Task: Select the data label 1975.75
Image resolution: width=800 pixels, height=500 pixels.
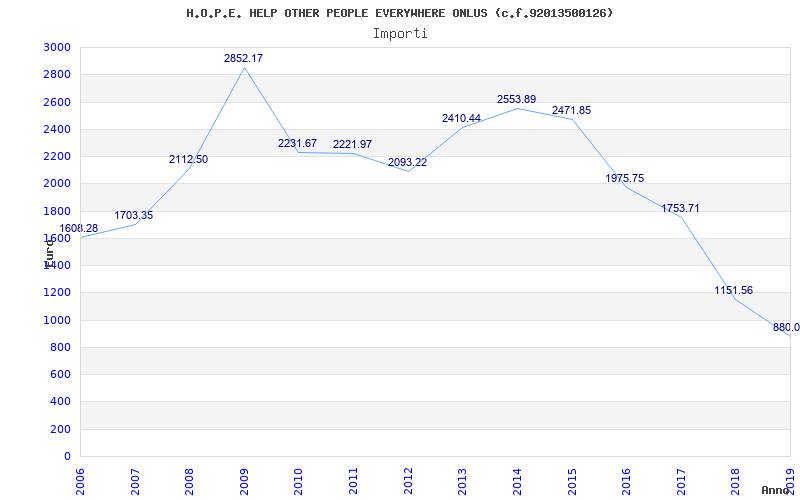Action: pyautogui.click(x=625, y=178)
